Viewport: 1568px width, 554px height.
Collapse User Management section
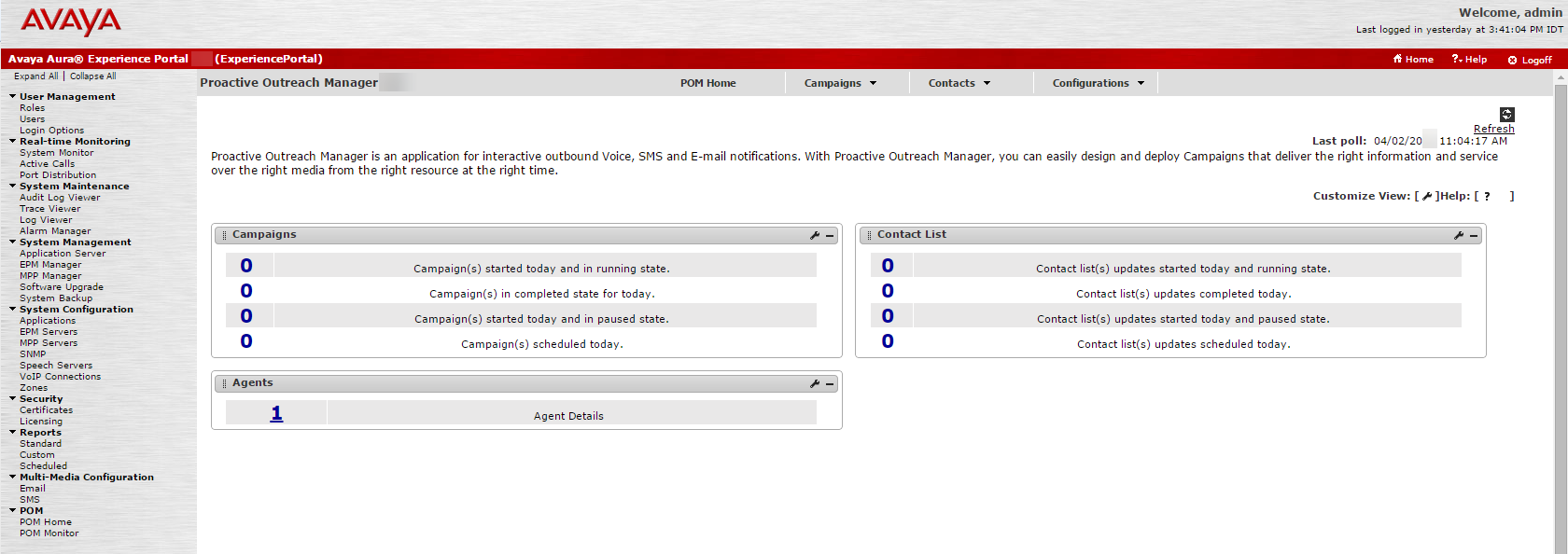coord(13,96)
